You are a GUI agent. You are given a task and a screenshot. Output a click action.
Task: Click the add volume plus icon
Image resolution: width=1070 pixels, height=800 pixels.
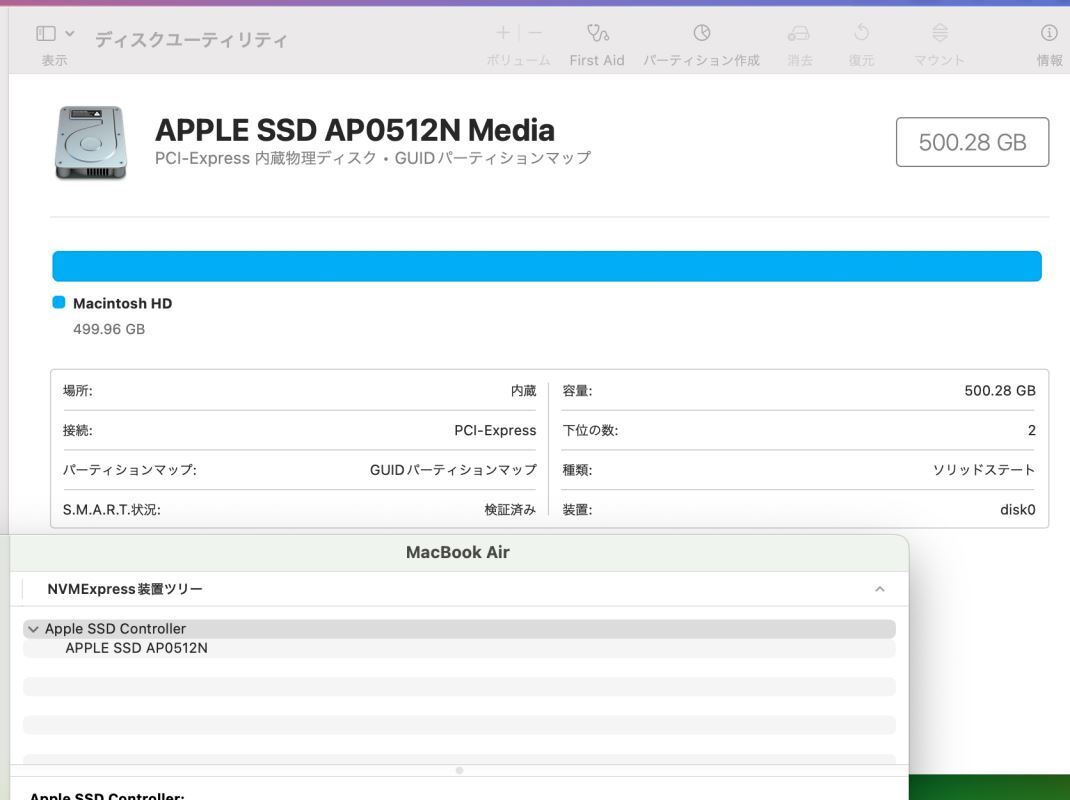(503, 32)
